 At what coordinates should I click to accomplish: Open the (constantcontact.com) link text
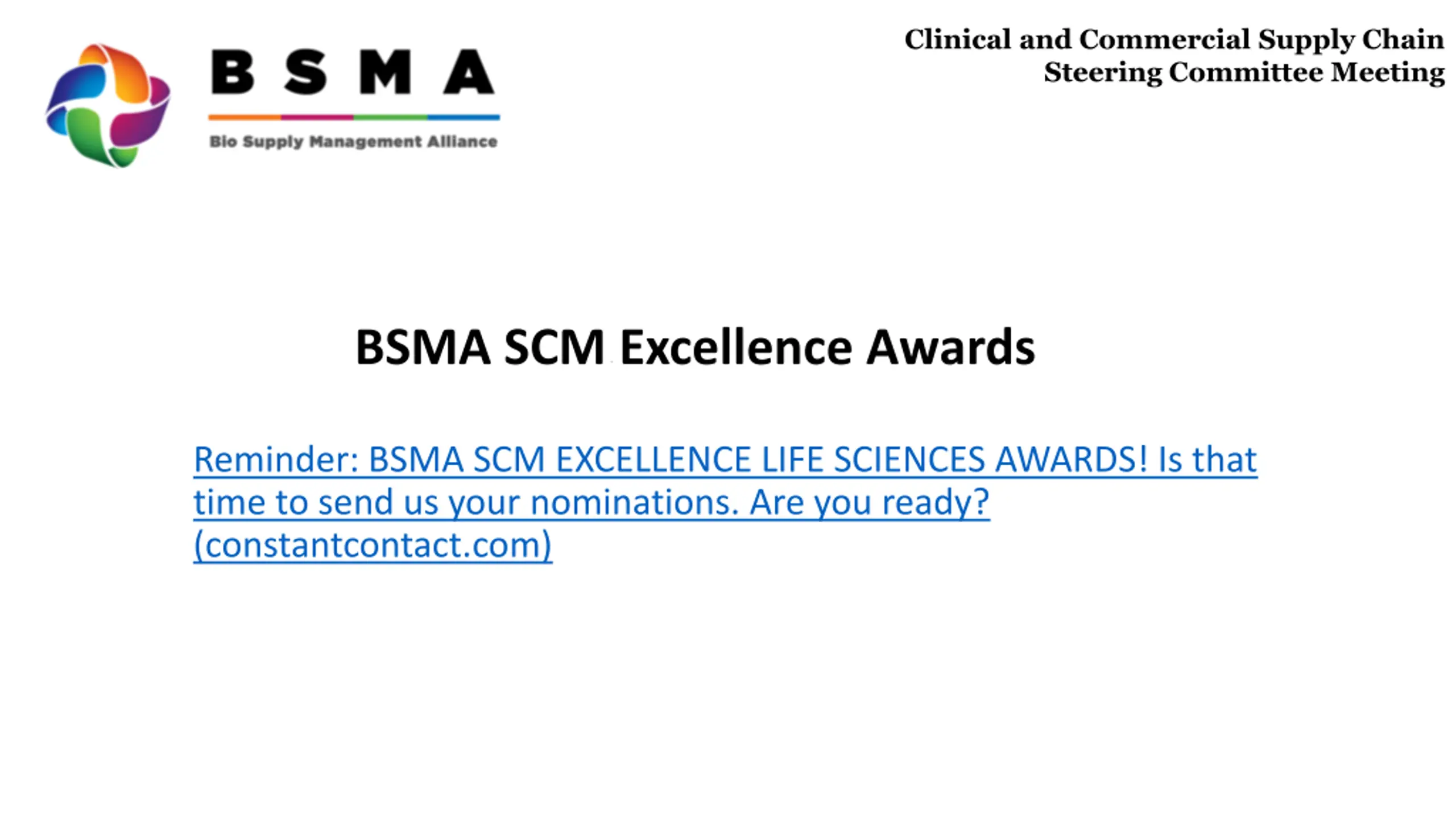373,545
